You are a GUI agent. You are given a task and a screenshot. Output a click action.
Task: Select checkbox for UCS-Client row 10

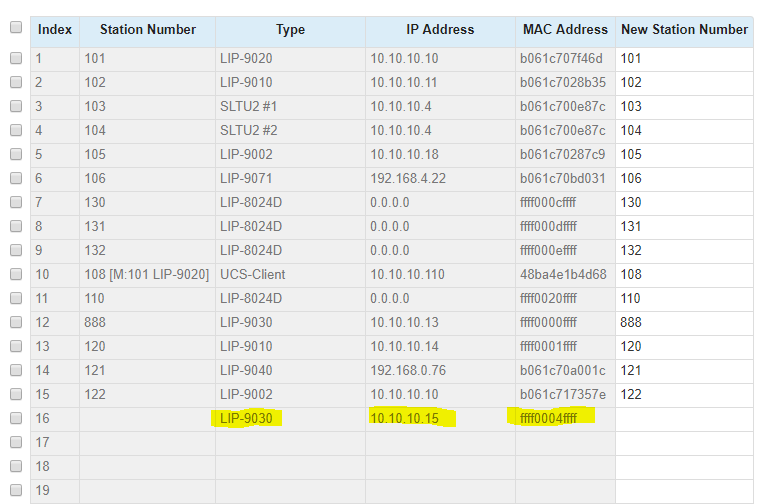(16, 274)
